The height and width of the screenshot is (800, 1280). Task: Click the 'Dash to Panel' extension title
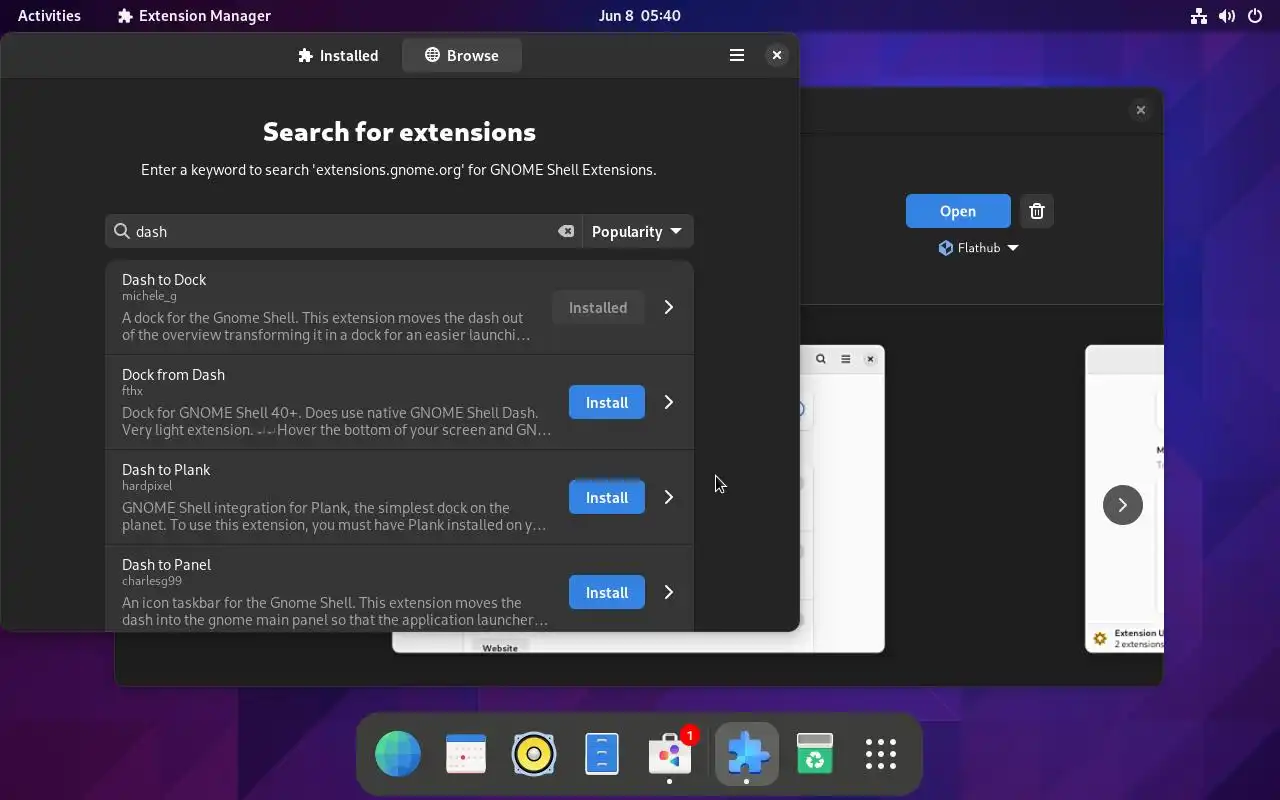pyautogui.click(x=166, y=564)
